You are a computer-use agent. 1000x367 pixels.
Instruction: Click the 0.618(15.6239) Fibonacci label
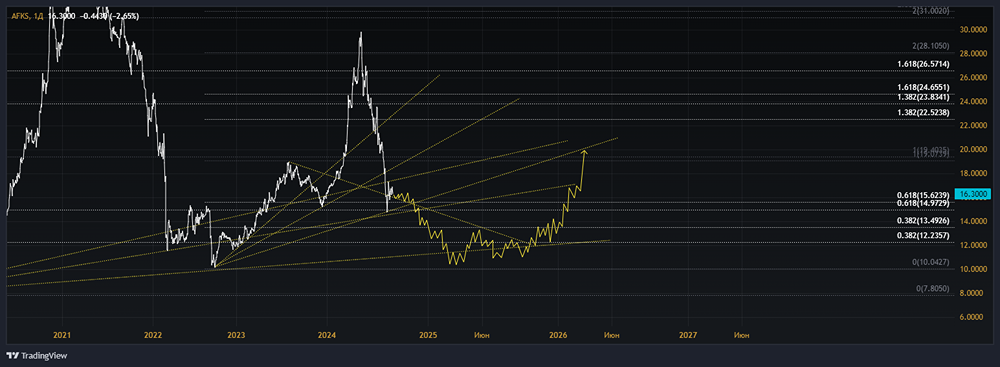click(x=923, y=195)
